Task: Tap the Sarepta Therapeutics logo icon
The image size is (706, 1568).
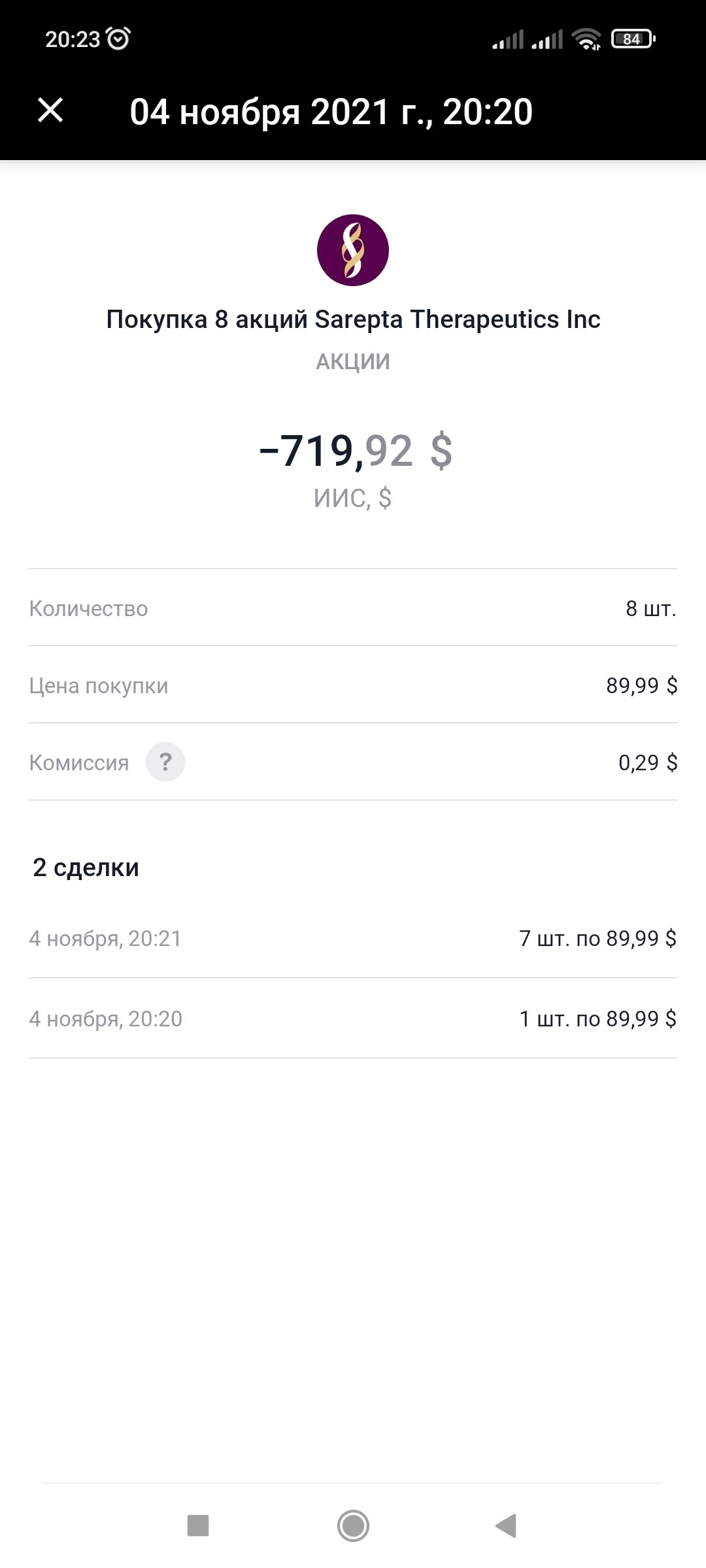Action: pyautogui.click(x=353, y=250)
